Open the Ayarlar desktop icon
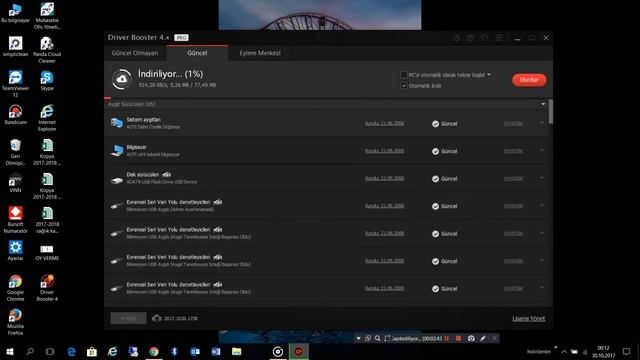This screenshot has height=360, width=640. point(15,250)
